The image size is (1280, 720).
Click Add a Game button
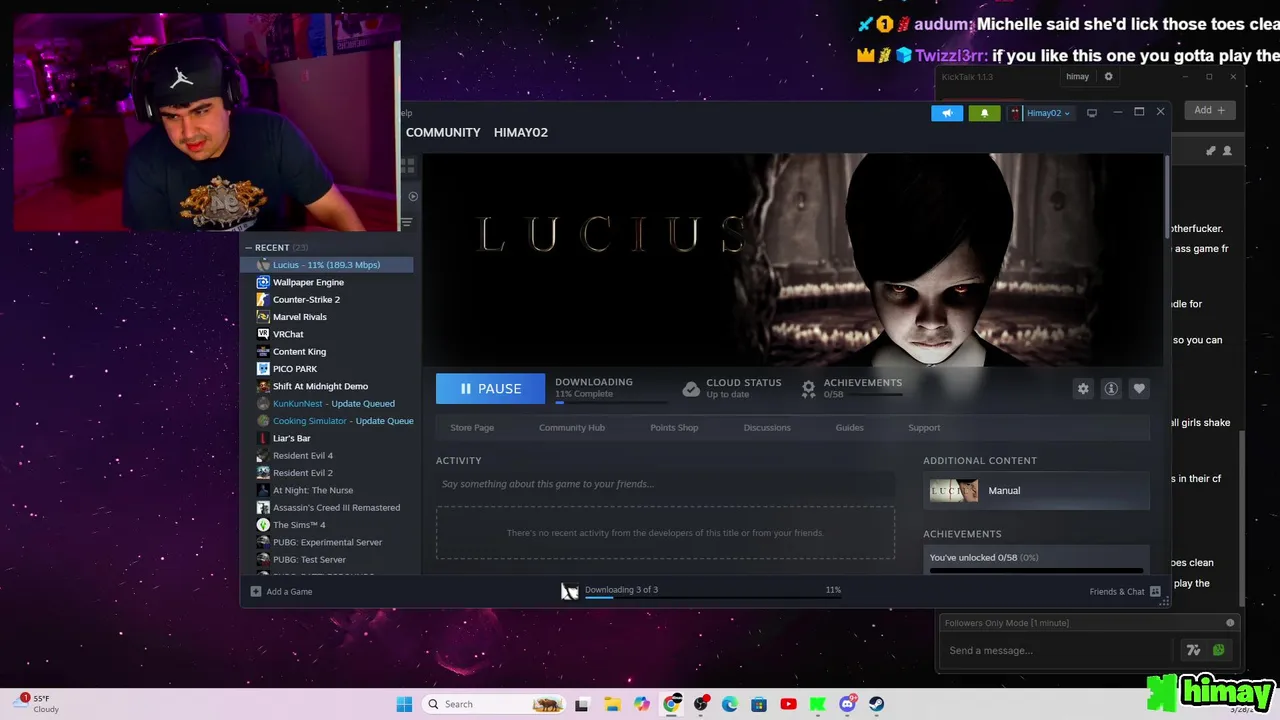(281, 591)
